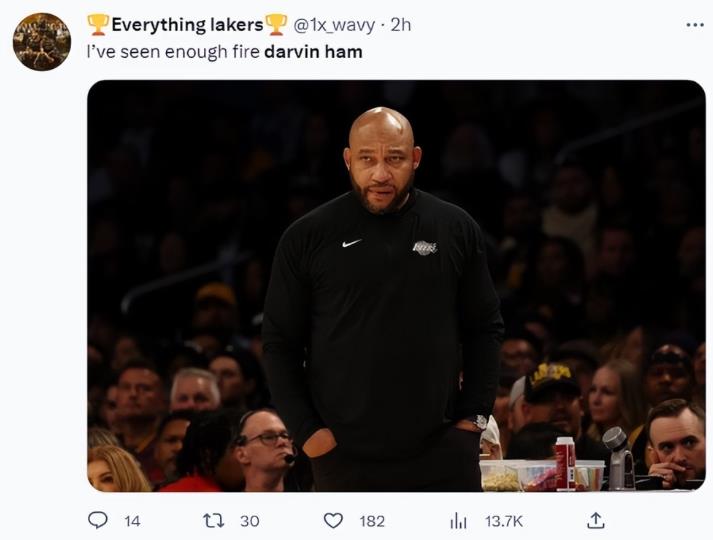Visit the Everything lakers display name link
Image resolution: width=713 pixels, height=540 pixels.
click(x=187, y=25)
